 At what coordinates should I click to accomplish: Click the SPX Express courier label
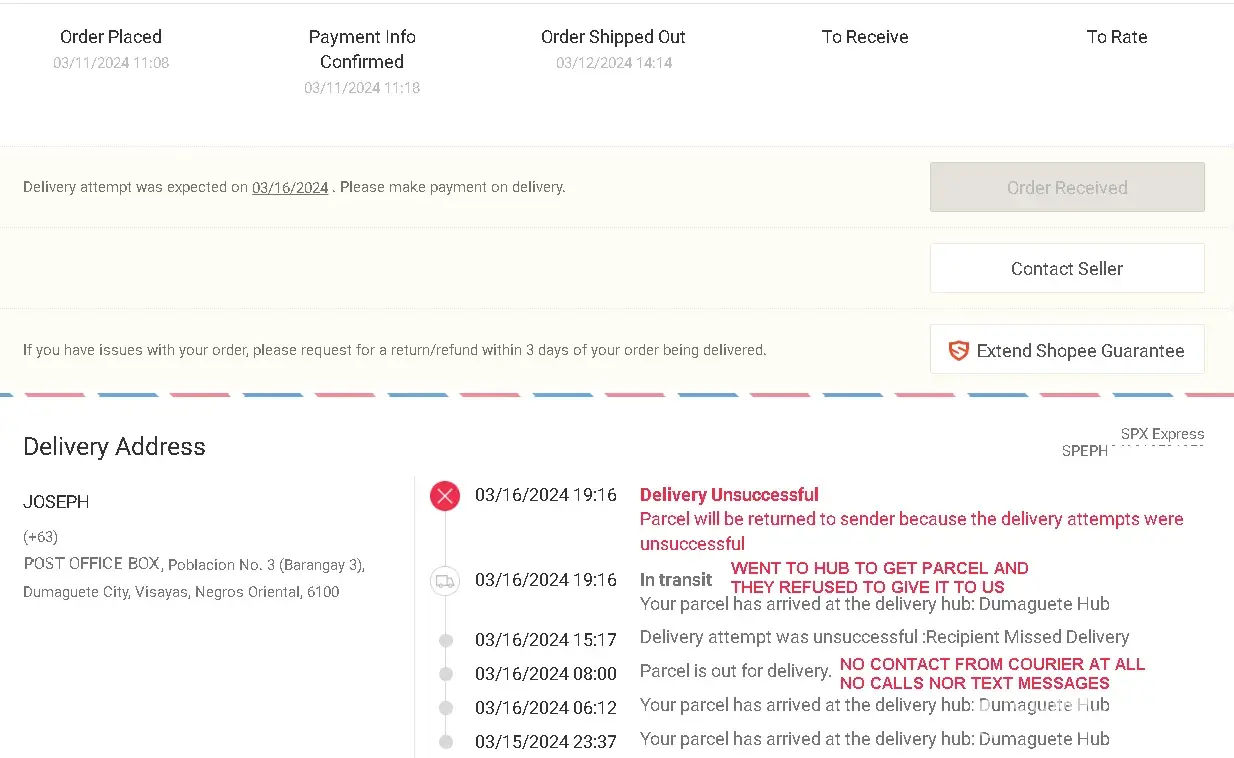(1162, 434)
